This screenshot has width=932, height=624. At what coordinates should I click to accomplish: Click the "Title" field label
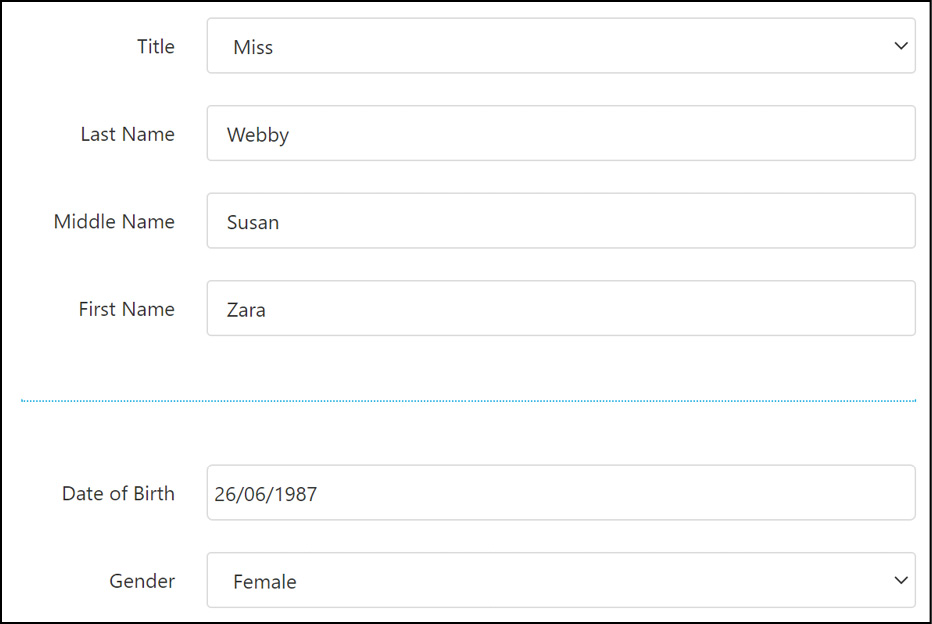click(156, 46)
